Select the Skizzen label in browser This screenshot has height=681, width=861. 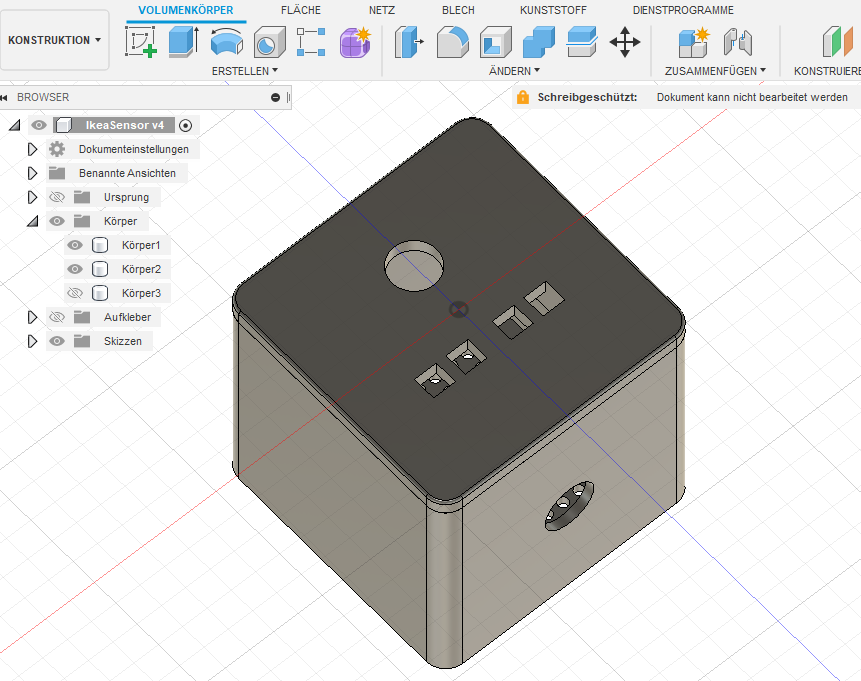(x=122, y=341)
